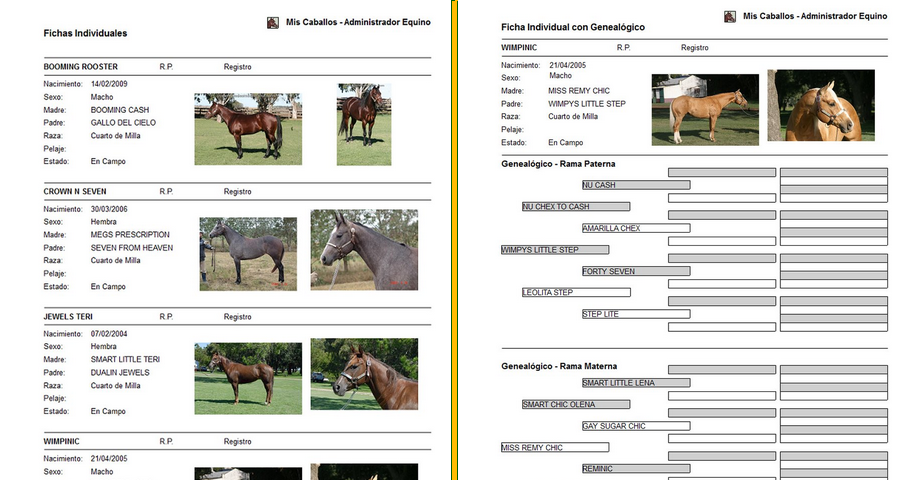Click MISS REMY CHIC in the Madre field

[579, 91]
